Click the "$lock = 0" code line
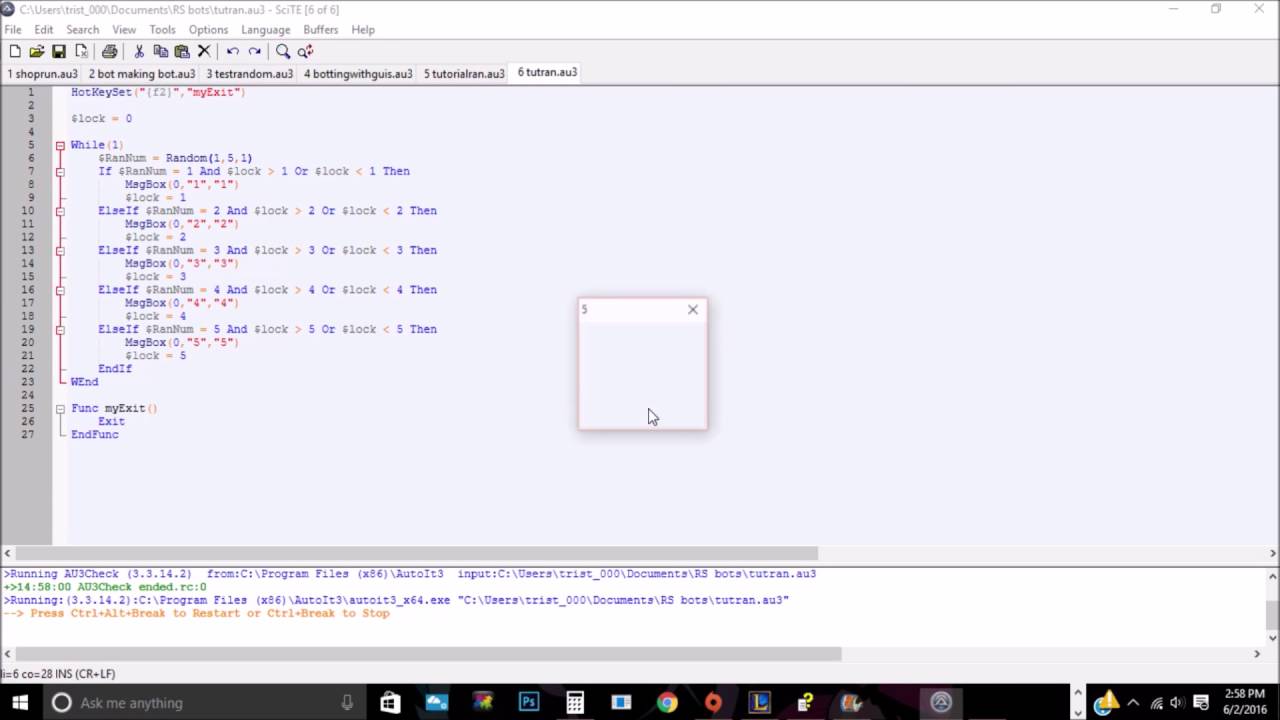This screenshot has width=1280, height=720. 101,118
